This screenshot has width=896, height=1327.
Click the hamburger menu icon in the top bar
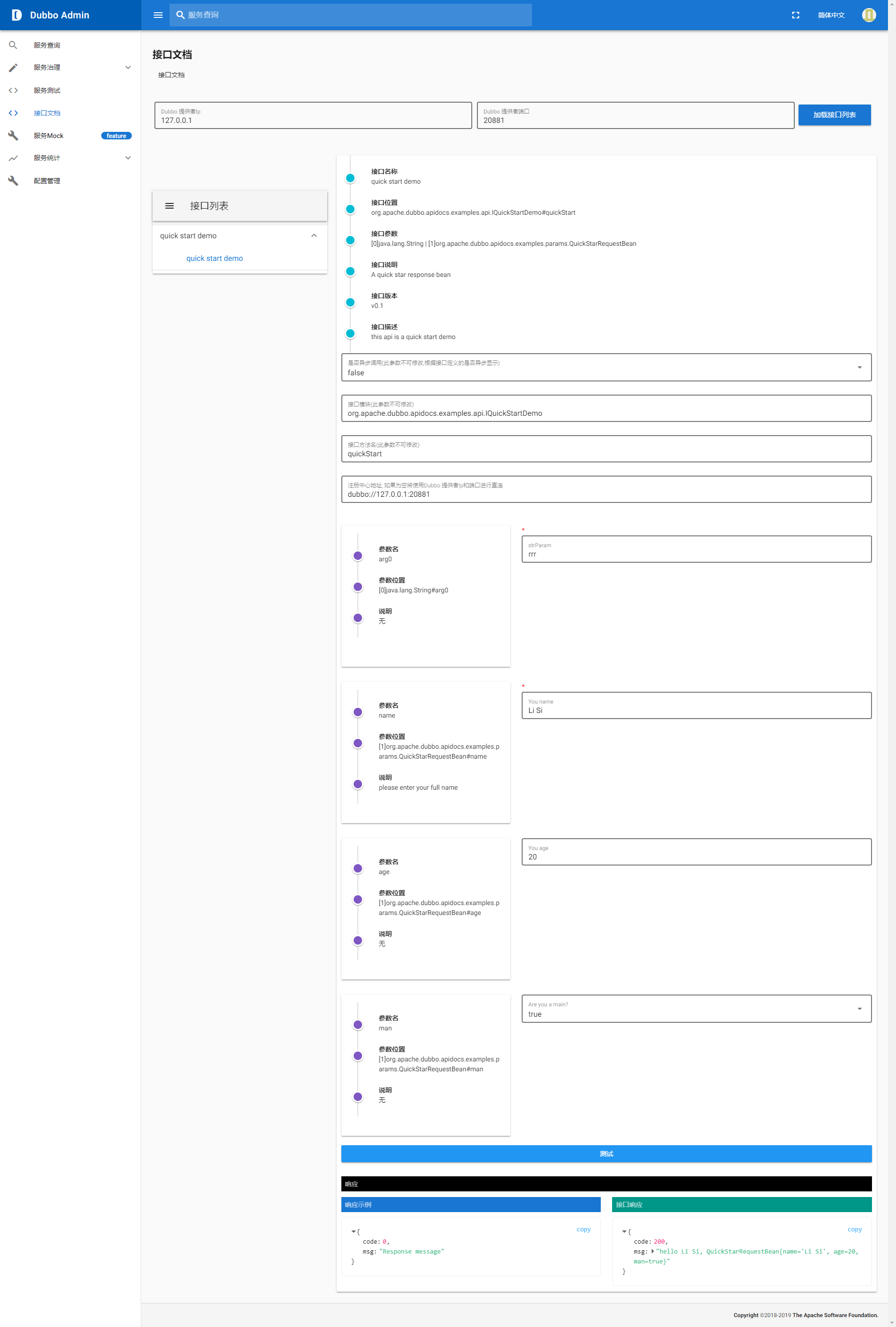pyautogui.click(x=158, y=15)
